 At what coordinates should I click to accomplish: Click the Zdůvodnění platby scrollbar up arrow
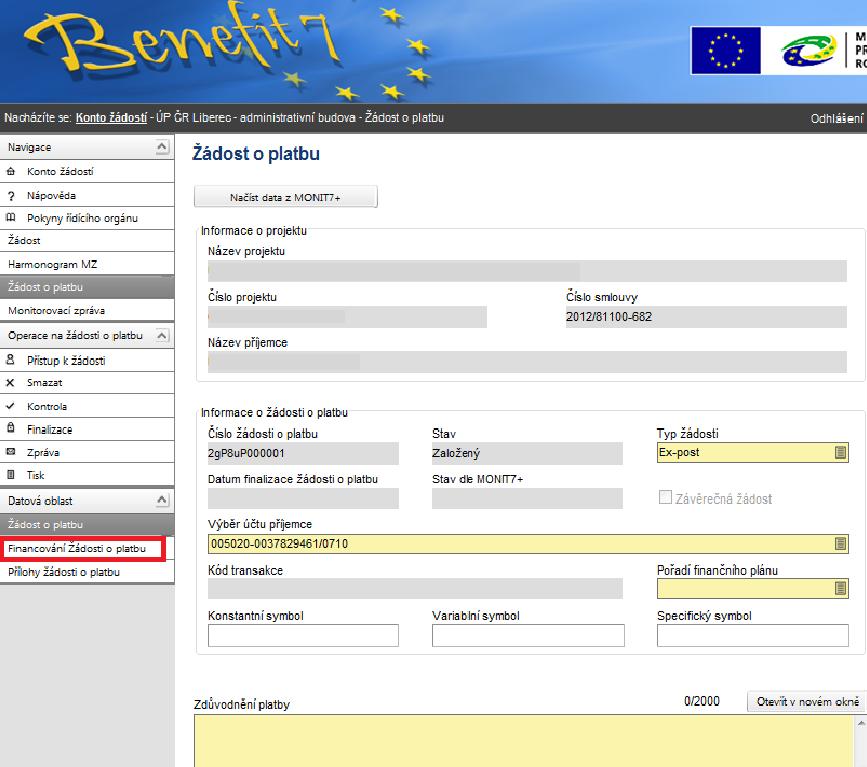click(861, 722)
